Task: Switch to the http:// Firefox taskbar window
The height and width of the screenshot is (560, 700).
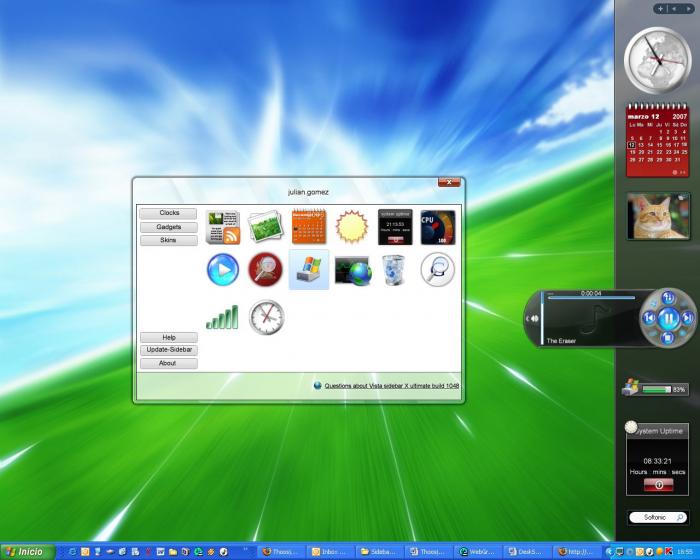Action: click(x=577, y=552)
